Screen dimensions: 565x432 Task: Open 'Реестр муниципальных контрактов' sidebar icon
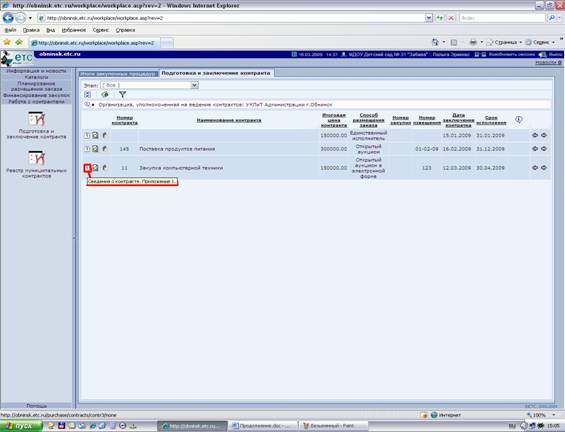(x=36, y=158)
